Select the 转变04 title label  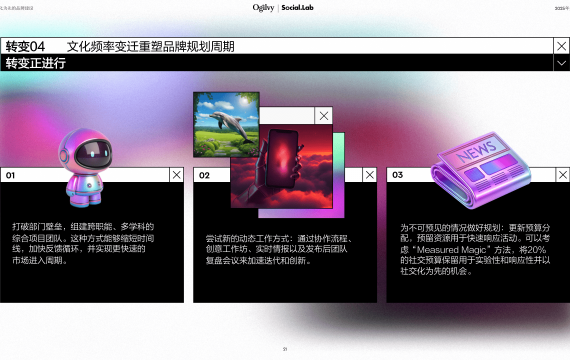(25, 47)
